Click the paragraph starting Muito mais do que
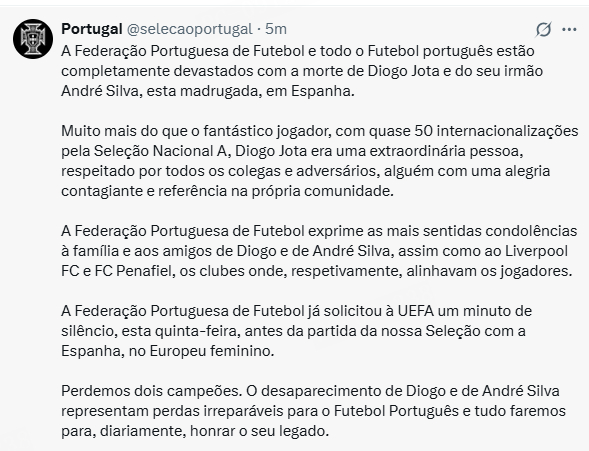The height and width of the screenshot is (451, 589). click(x=320, y=161)
